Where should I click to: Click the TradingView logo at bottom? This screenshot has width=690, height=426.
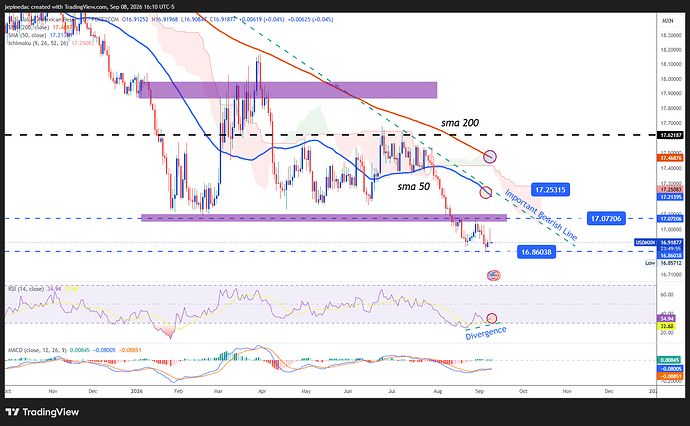coord(42,412)
